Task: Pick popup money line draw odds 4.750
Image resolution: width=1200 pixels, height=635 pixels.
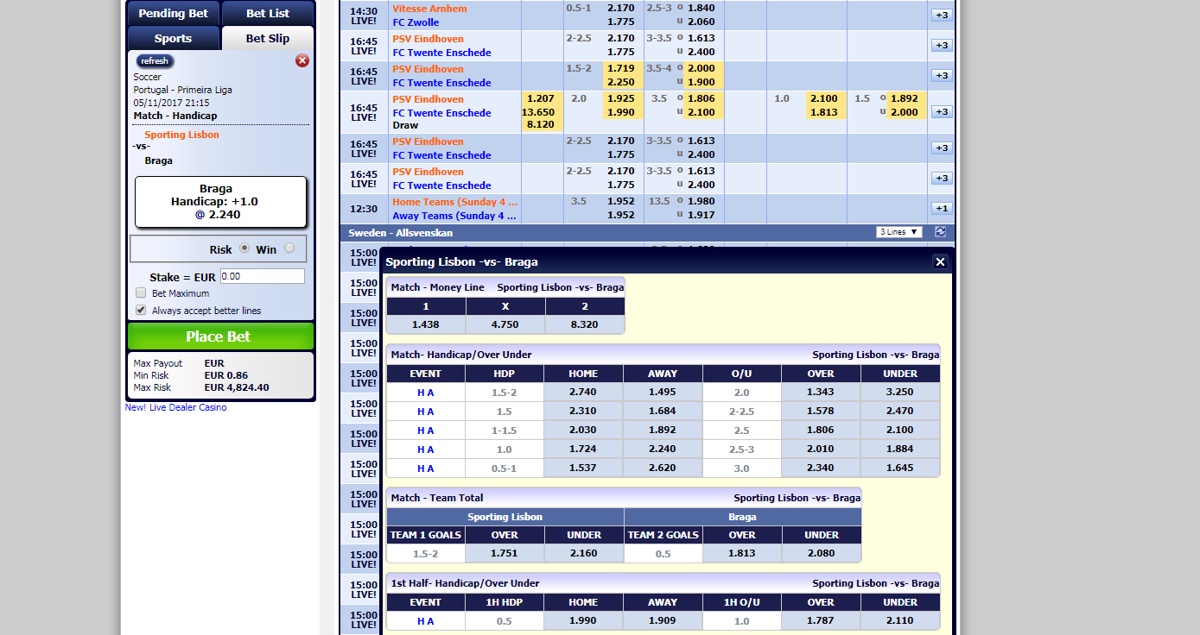Action: tap(505, 325)
